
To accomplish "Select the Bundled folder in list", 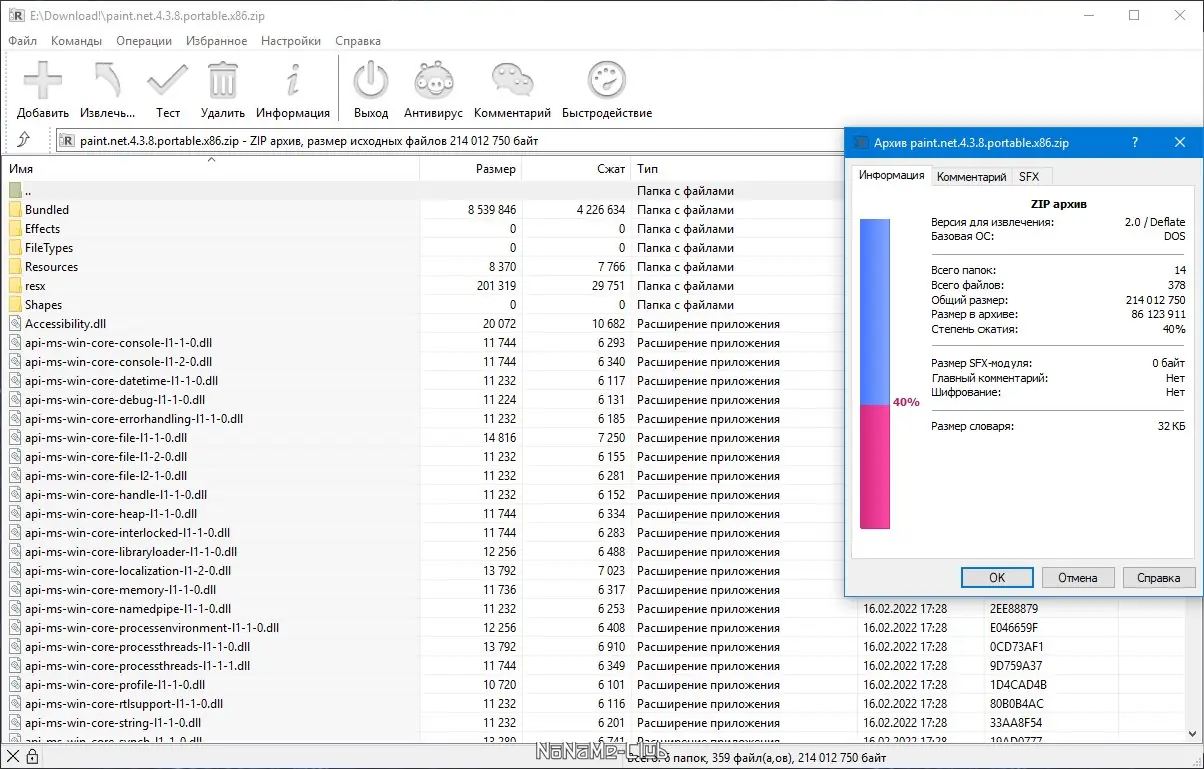I will coord(47,210).
